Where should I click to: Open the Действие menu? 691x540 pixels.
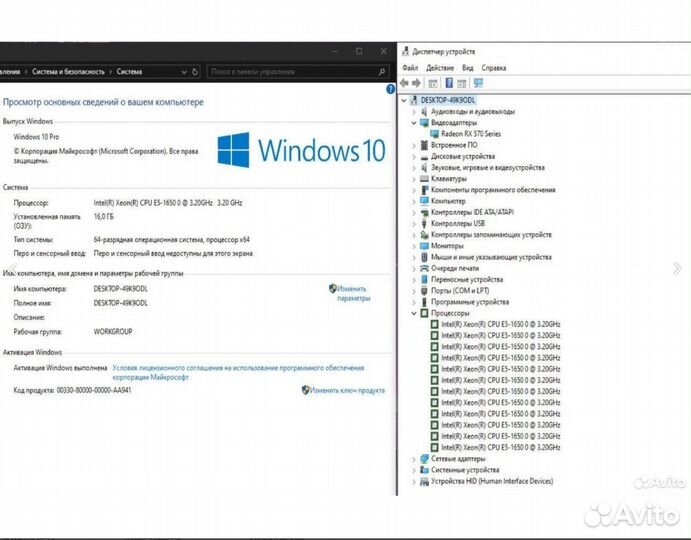click(440, 67)
